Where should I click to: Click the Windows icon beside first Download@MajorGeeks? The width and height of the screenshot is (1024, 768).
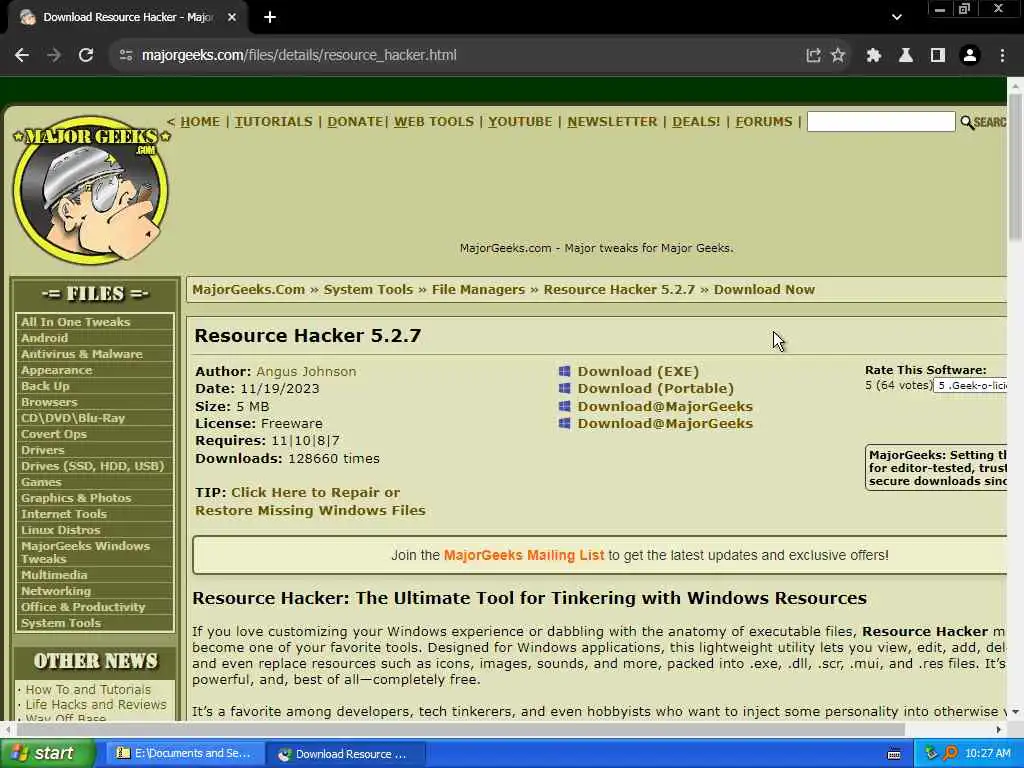point(564,406)
